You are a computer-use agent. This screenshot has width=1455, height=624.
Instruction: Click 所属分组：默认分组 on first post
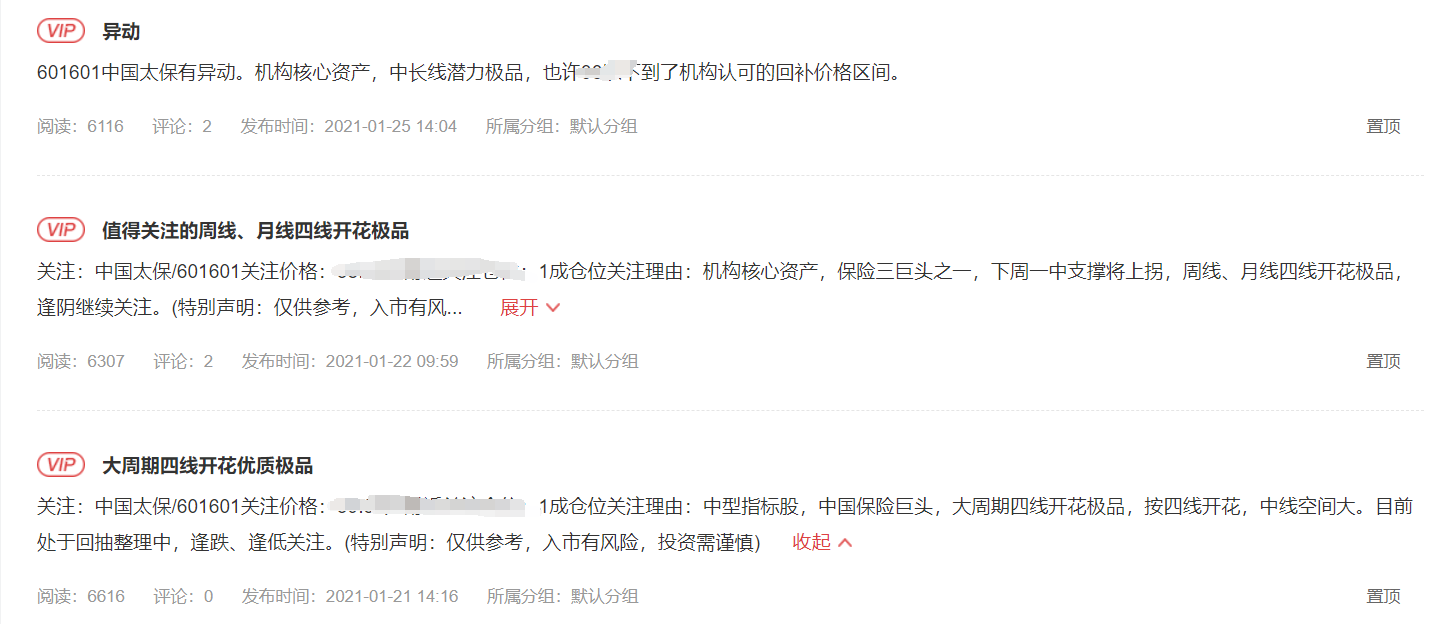coord(561,126)
